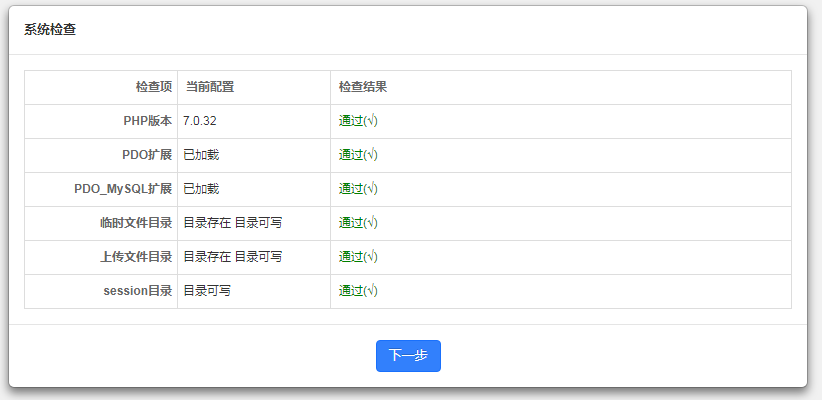
Task: Click the 下一步 button
Action: click(x=408, y=355)
